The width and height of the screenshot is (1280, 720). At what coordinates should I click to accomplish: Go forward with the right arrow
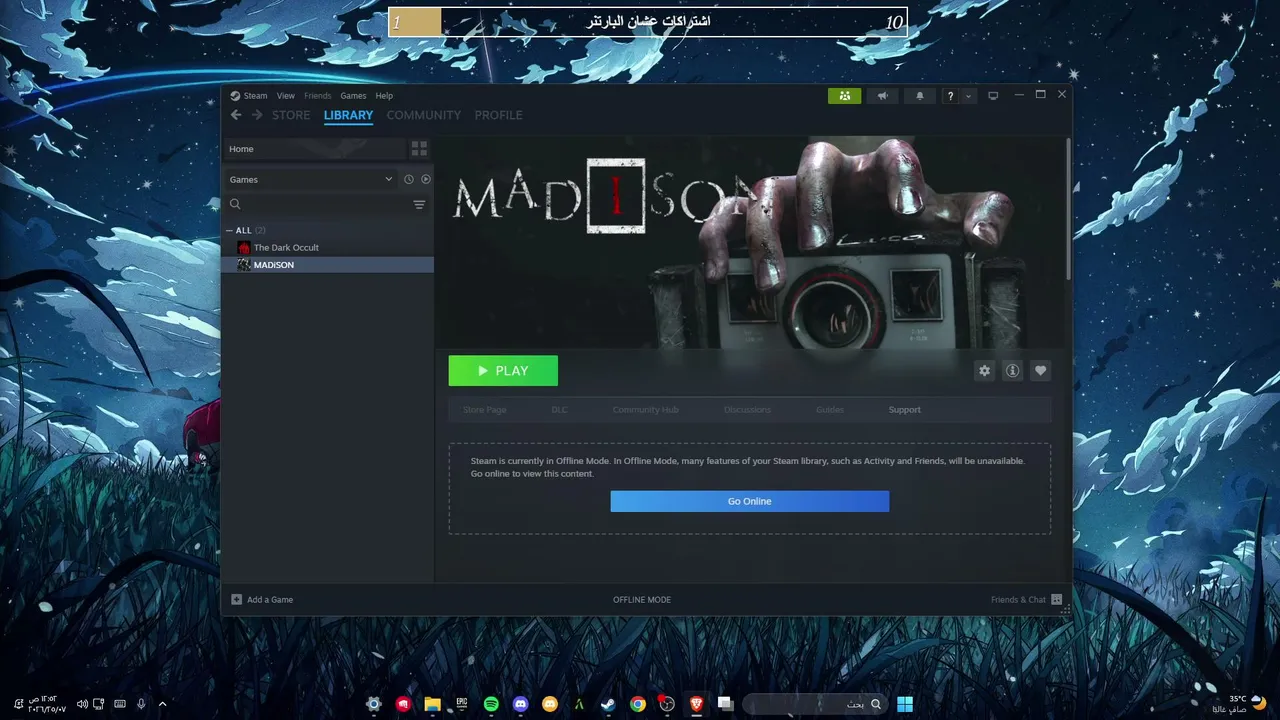click(x=257, y=115)
